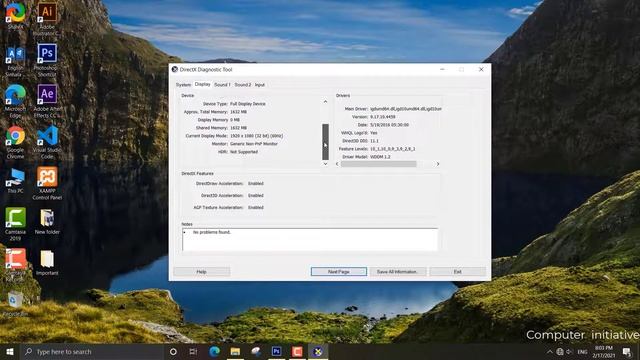This screenshot has width=640, height=360.
Task: Launch Edge from the taskbar
Action: 214,351
